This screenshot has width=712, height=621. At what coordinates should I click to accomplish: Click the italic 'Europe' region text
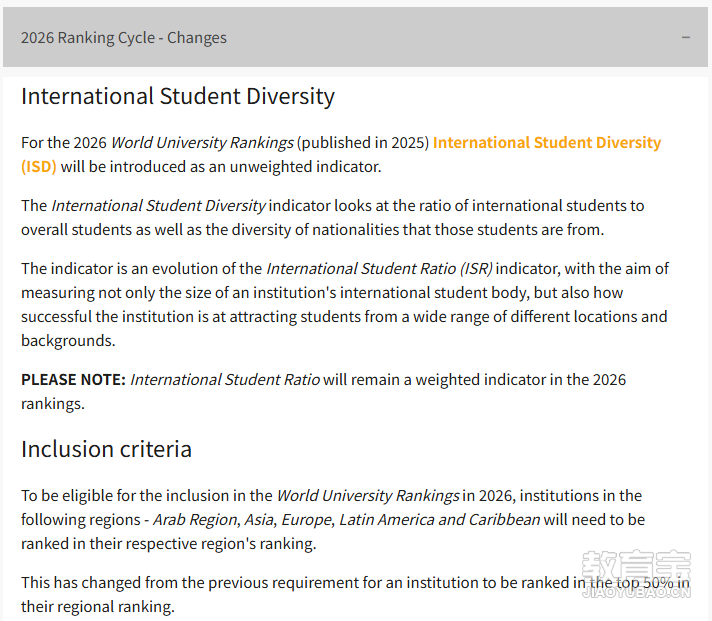point(307,520)
